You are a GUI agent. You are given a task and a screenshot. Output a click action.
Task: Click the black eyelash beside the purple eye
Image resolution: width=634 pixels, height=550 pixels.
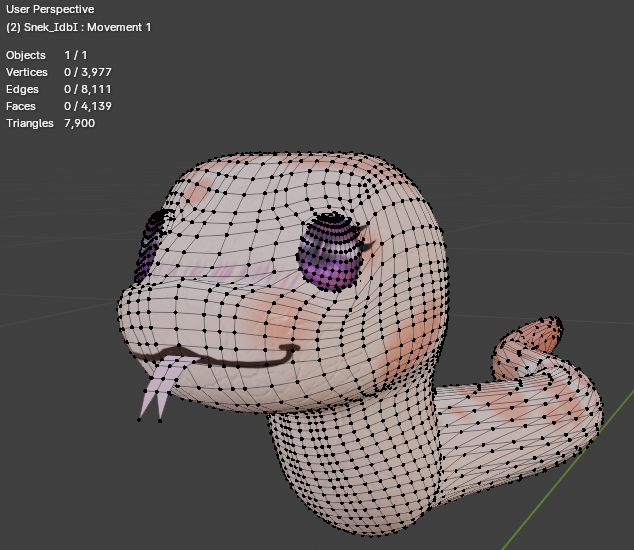tap(367, 242)
